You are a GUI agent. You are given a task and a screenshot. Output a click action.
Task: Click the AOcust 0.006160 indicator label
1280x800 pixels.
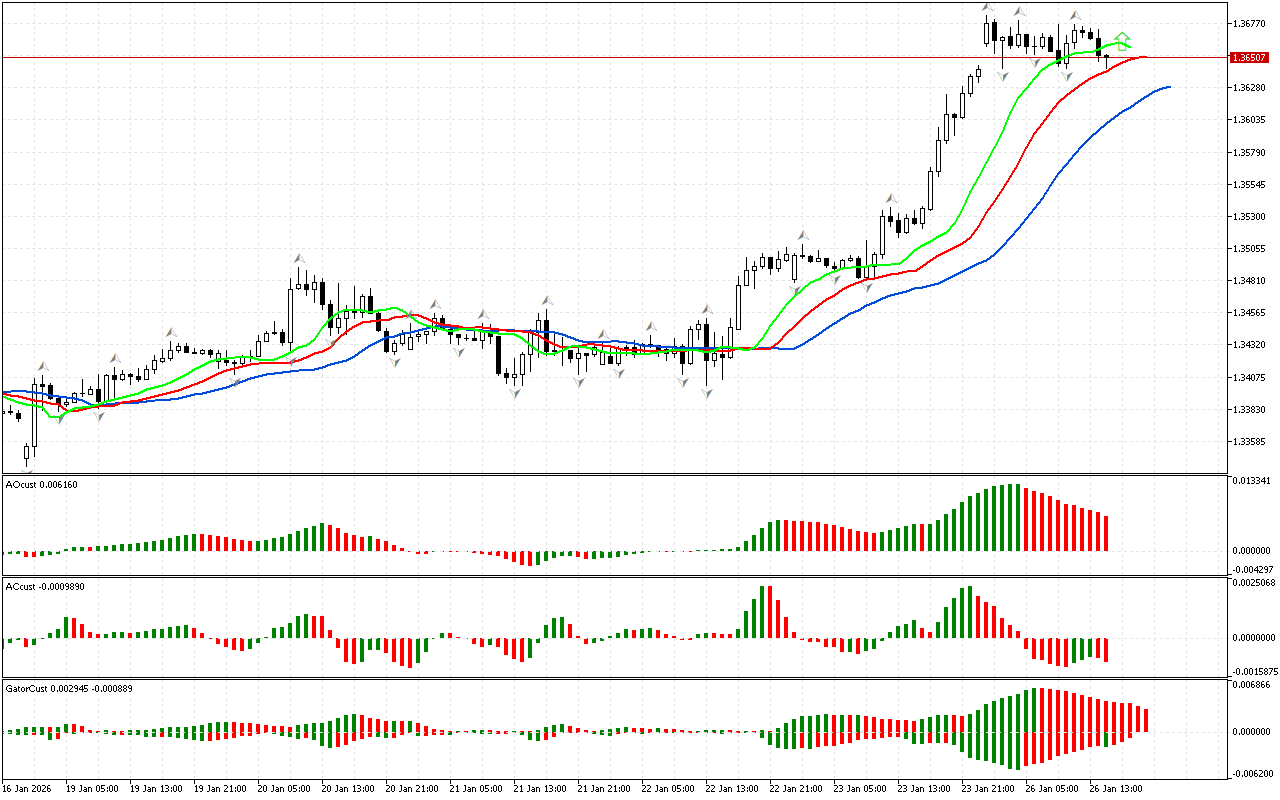[42, 485]
